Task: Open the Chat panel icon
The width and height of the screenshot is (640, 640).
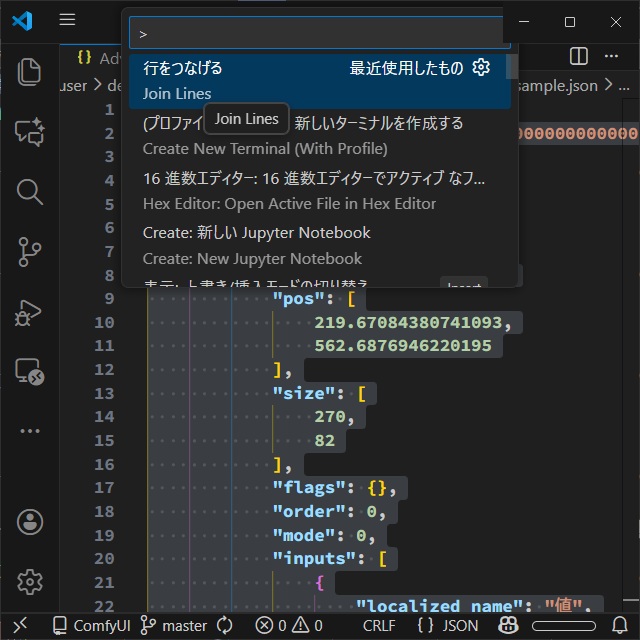Action: (x=30, y=131)
